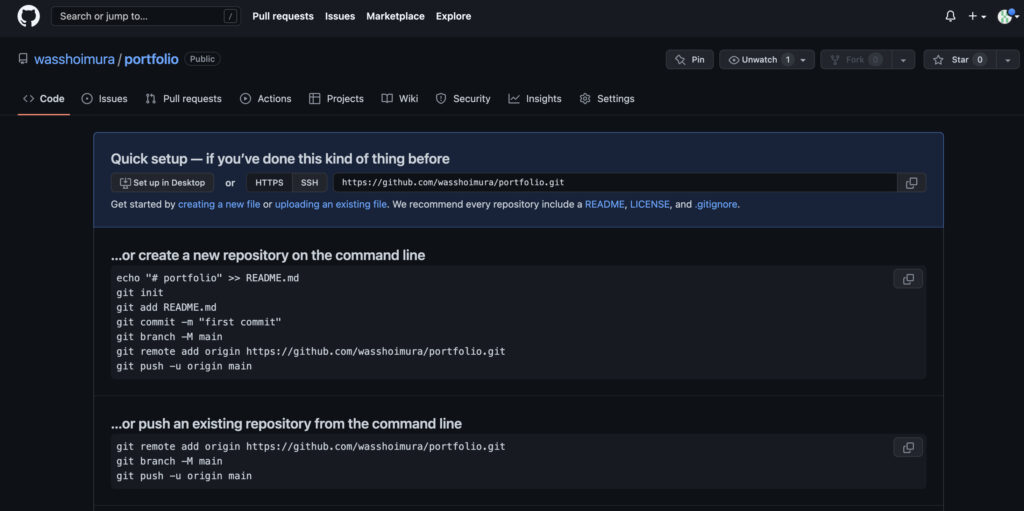Go to the Actions tab
The image size is (1024, 511).
[266, 99]
